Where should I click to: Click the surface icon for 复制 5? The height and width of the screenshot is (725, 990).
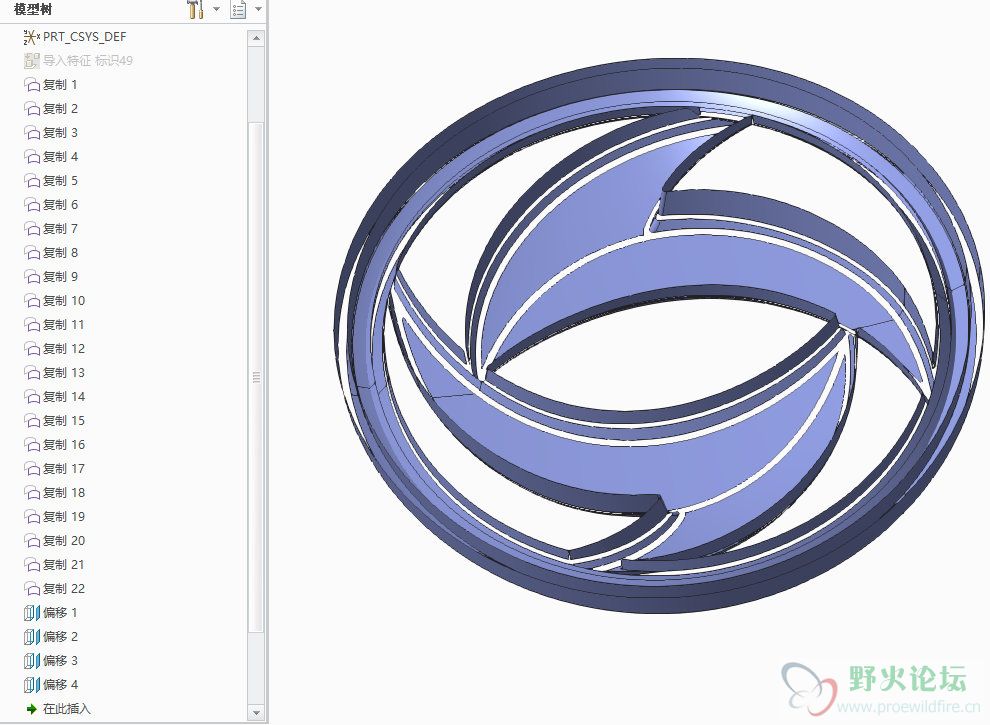click(x=32, y=181)
